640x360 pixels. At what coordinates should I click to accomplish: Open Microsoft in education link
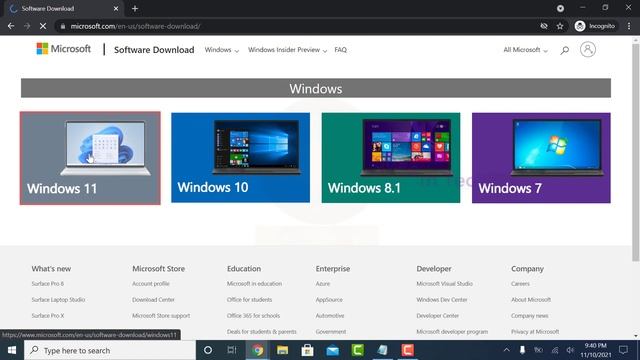[x=254, y=284]
